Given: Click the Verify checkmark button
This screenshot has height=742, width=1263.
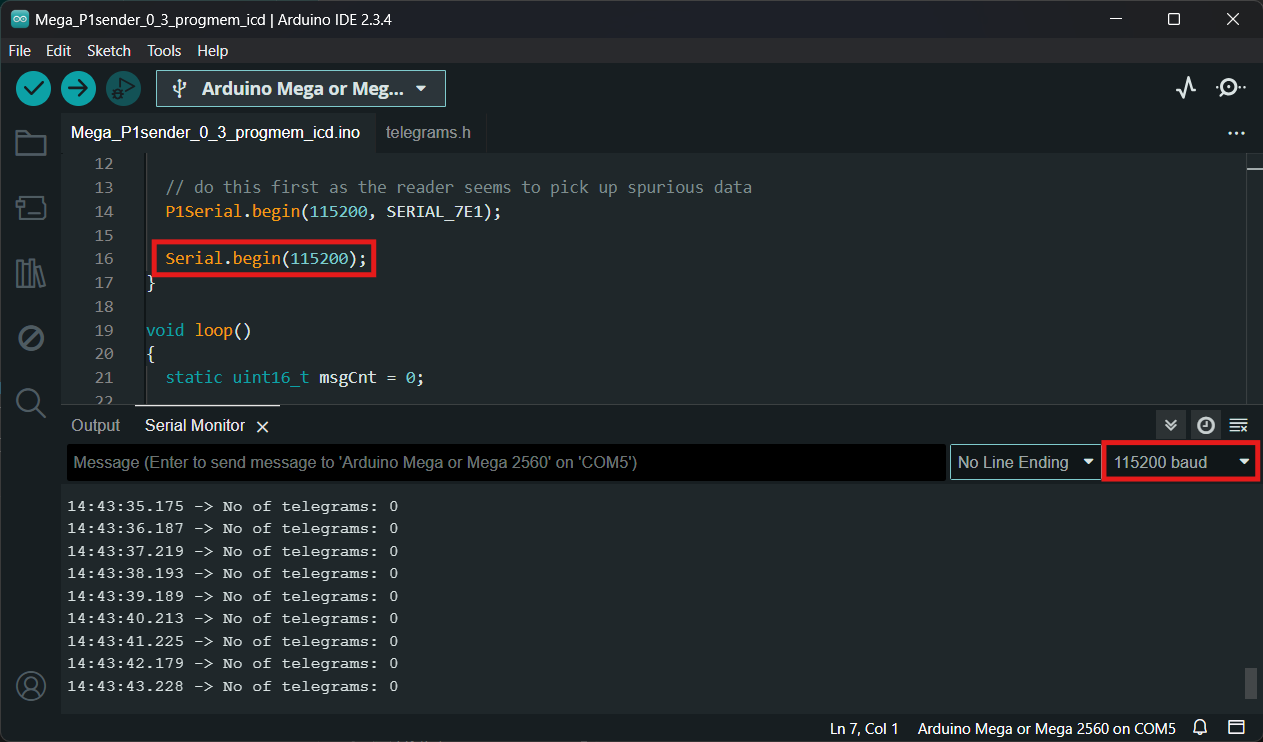Looking at the screenshot, I should (x=33, y=89).
